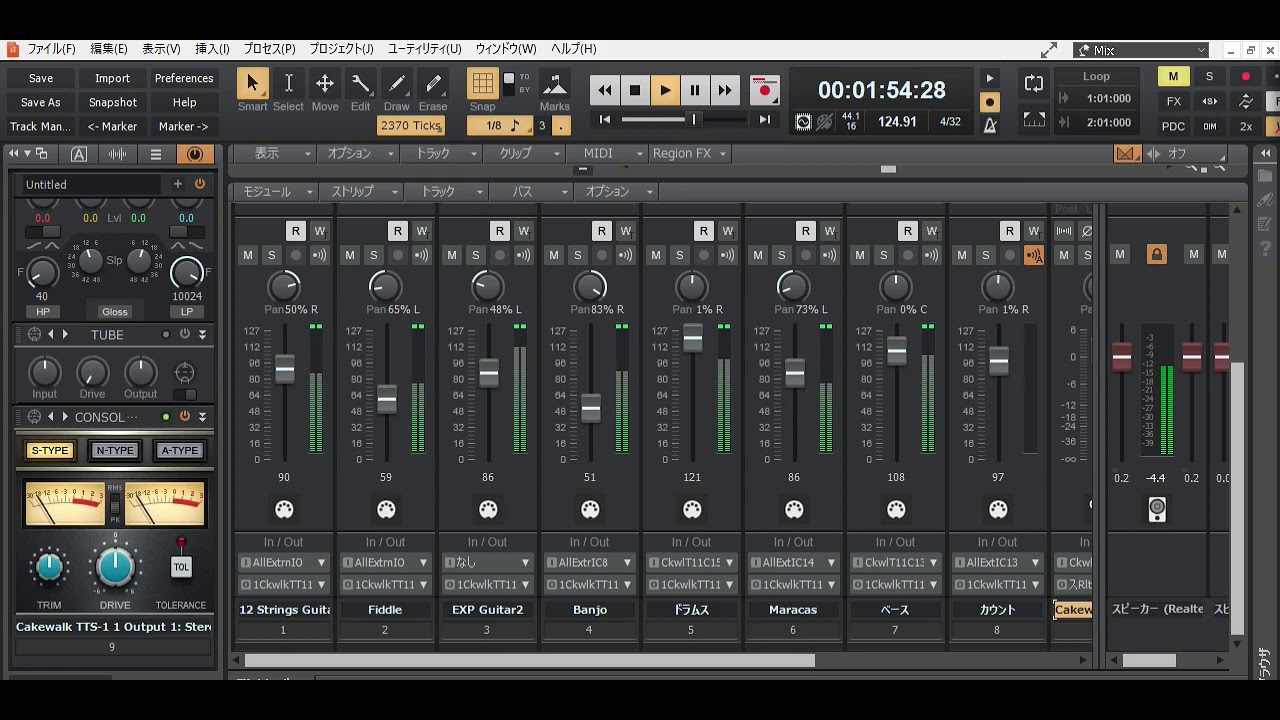Image resolution: width=1280 pixels, height=720 pixels.
Task: Click the ドラムス volume fader
Action: coord(692,340)
